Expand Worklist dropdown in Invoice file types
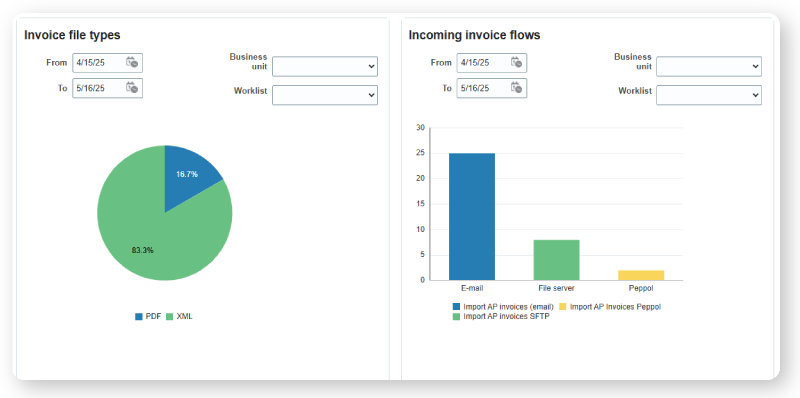Viewport: 800px width, 398px height. pos(325,95)
